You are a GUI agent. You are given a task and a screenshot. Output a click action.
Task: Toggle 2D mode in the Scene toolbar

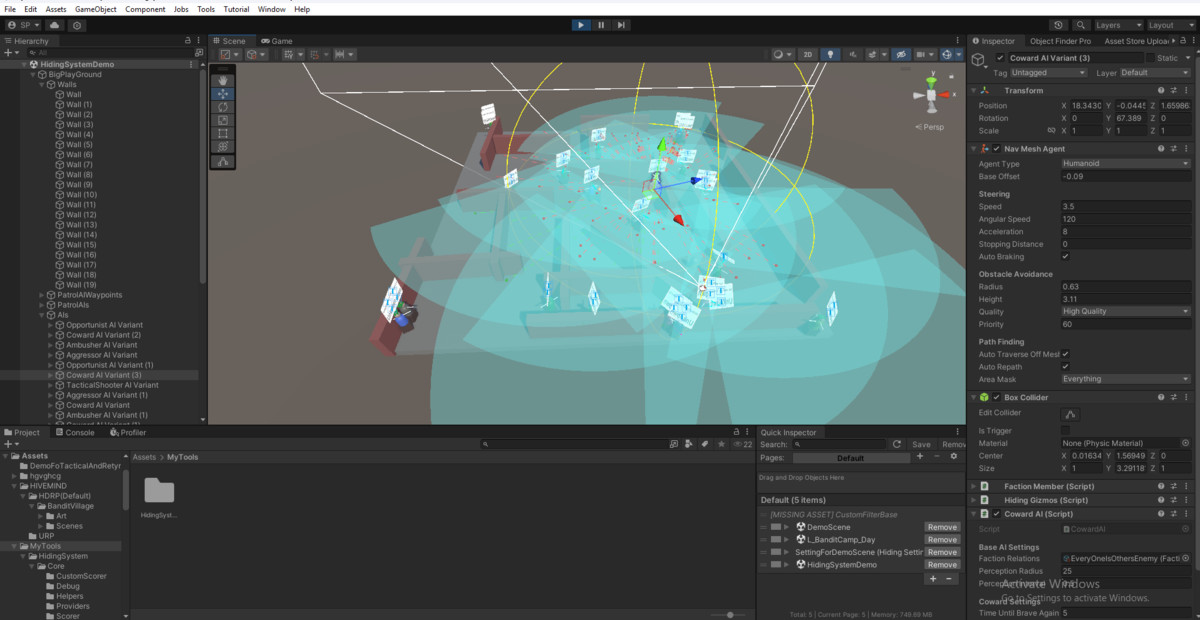(x=808, y=55)
